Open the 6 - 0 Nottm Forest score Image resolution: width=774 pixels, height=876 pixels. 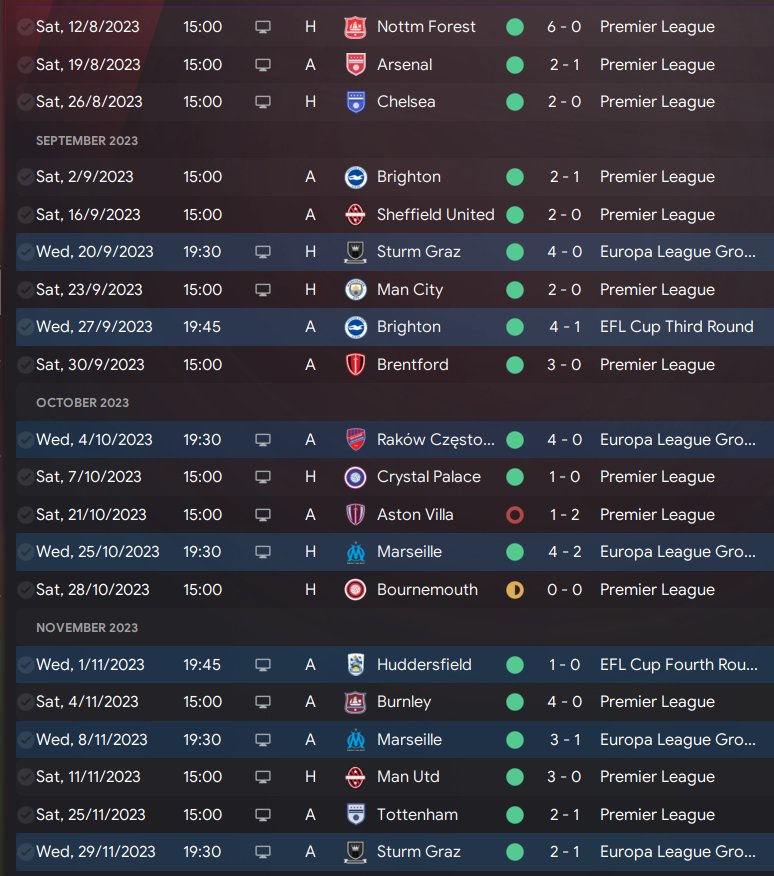565,27
